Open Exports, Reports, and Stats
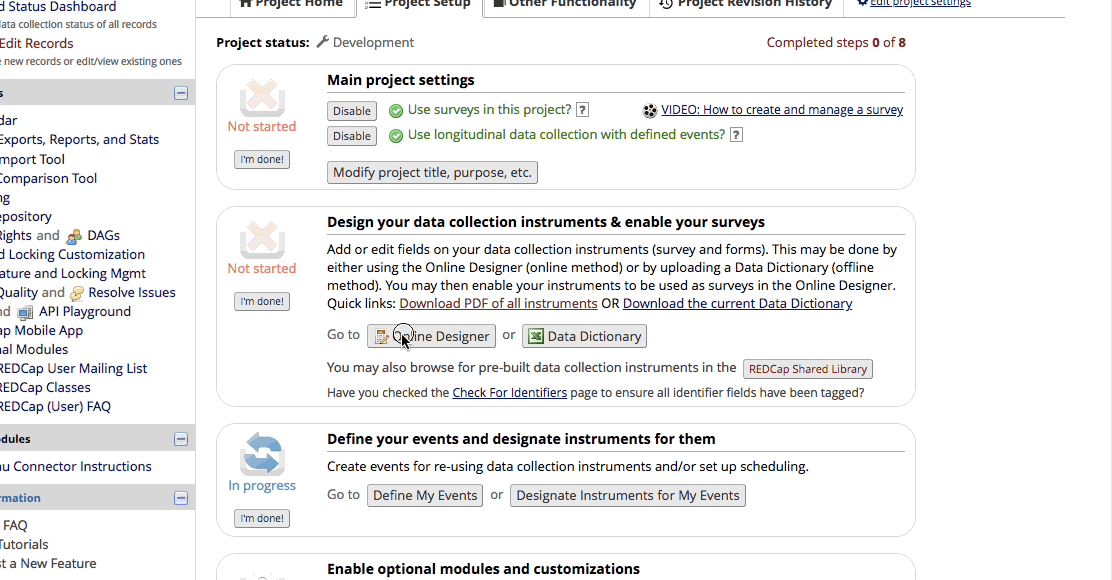Viewport: 1112px width, 580px height. (x=79, y=140)
